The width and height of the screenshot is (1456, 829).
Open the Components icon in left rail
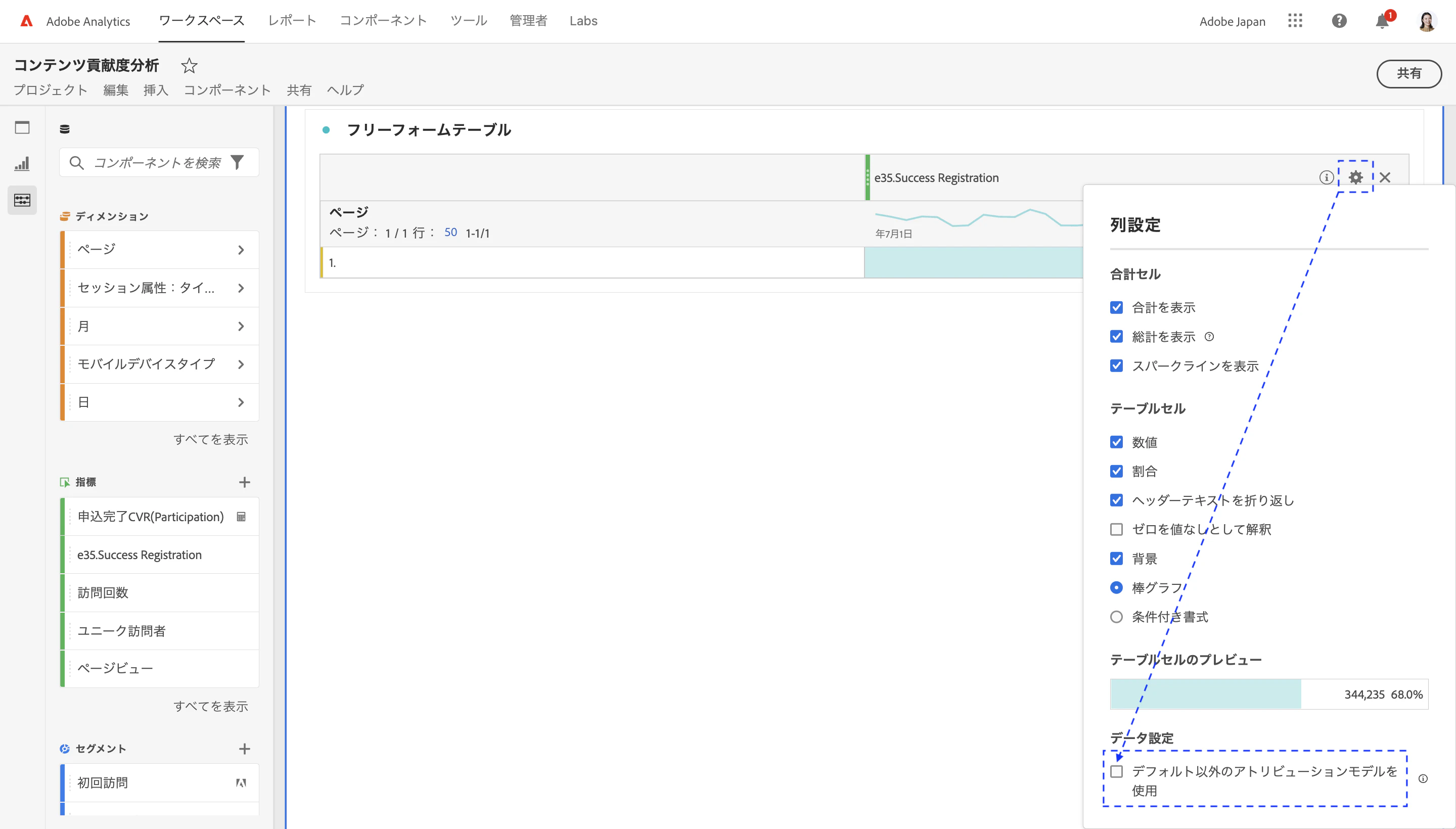[x=22, y=200]
